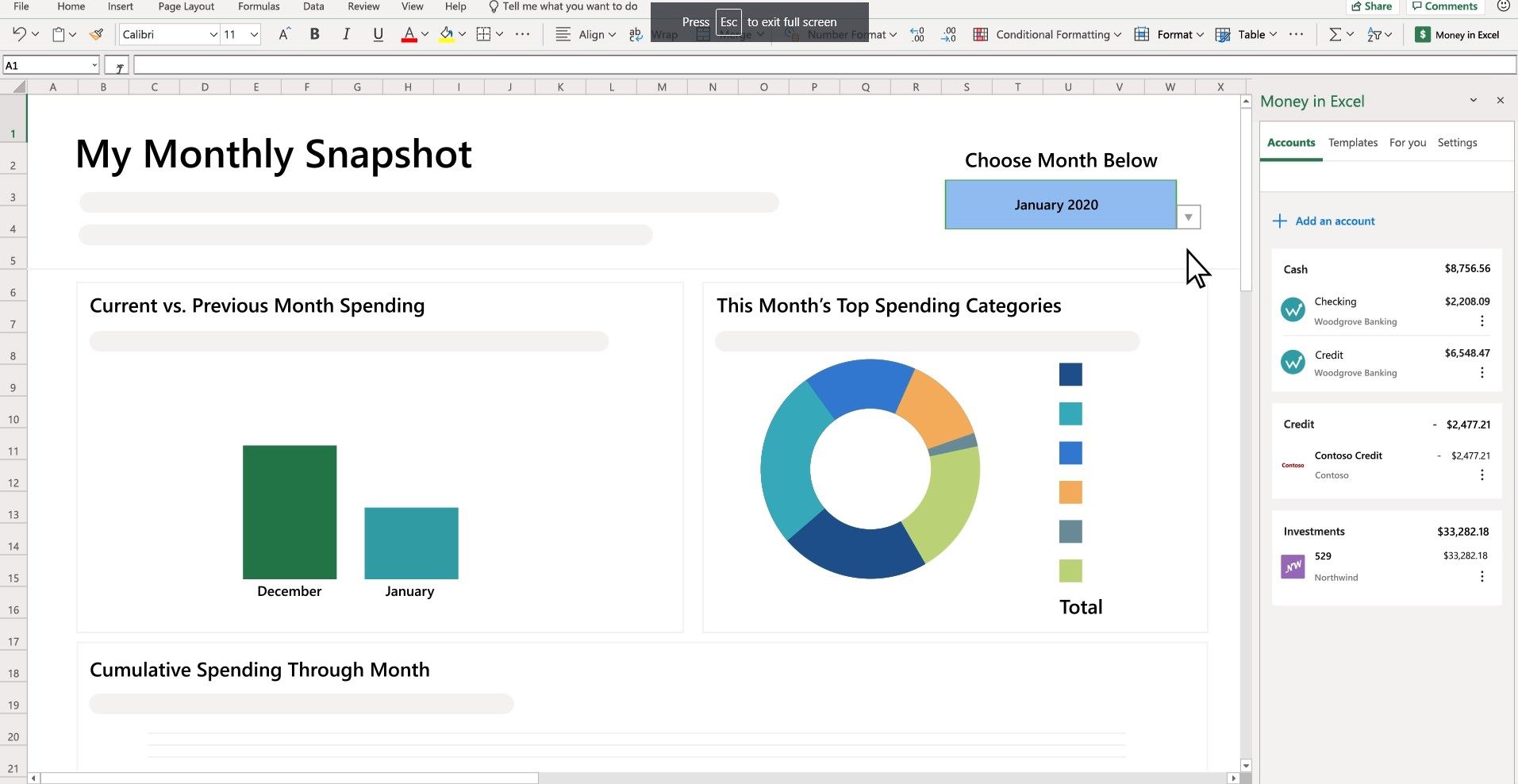Select column H header
This screenshot has height=784, width=1518.
(408, 87)
